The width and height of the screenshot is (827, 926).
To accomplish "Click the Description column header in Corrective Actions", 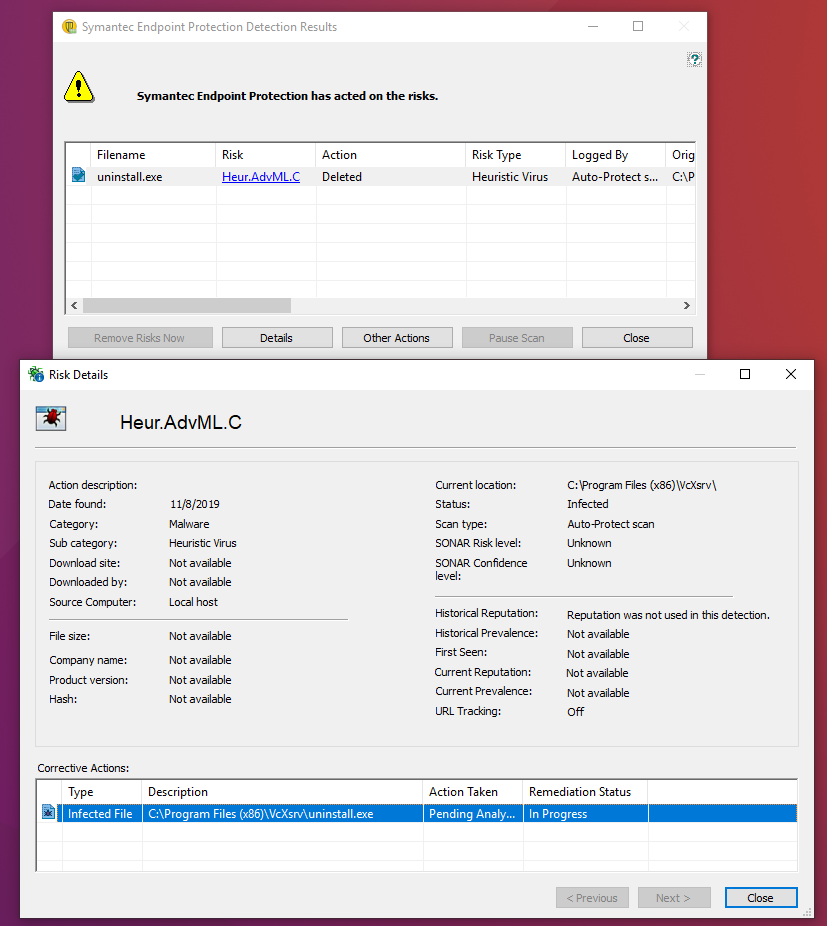I will (282, 791).
